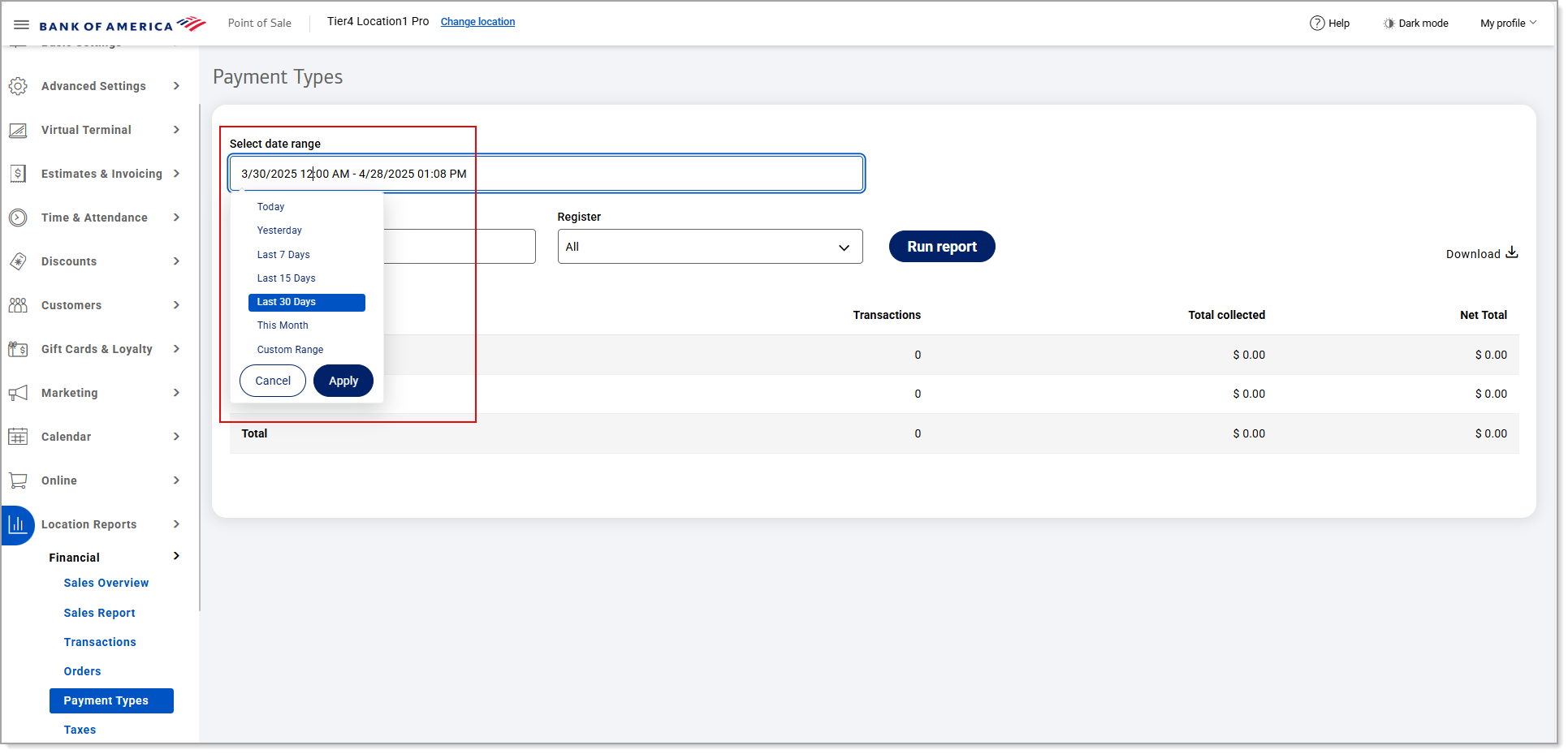The height and width of the screenshot is (754, 1568).
Task: Collapse the Location Reports chevron
Action: pyautogui.click(x=176, y=524)
